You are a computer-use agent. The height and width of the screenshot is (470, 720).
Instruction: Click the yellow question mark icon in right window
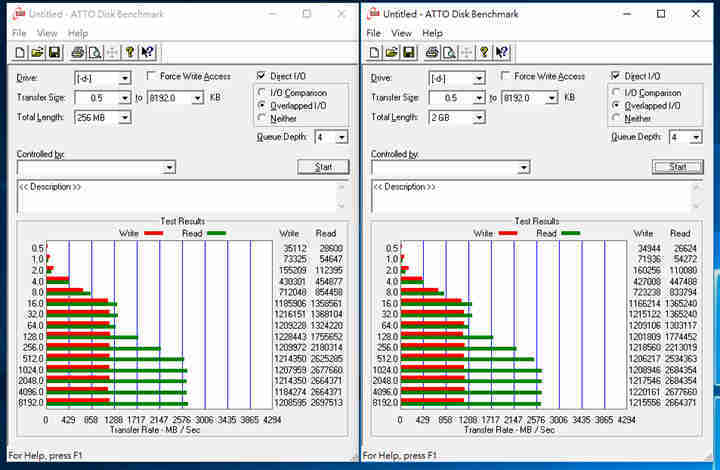pos(485,53)
